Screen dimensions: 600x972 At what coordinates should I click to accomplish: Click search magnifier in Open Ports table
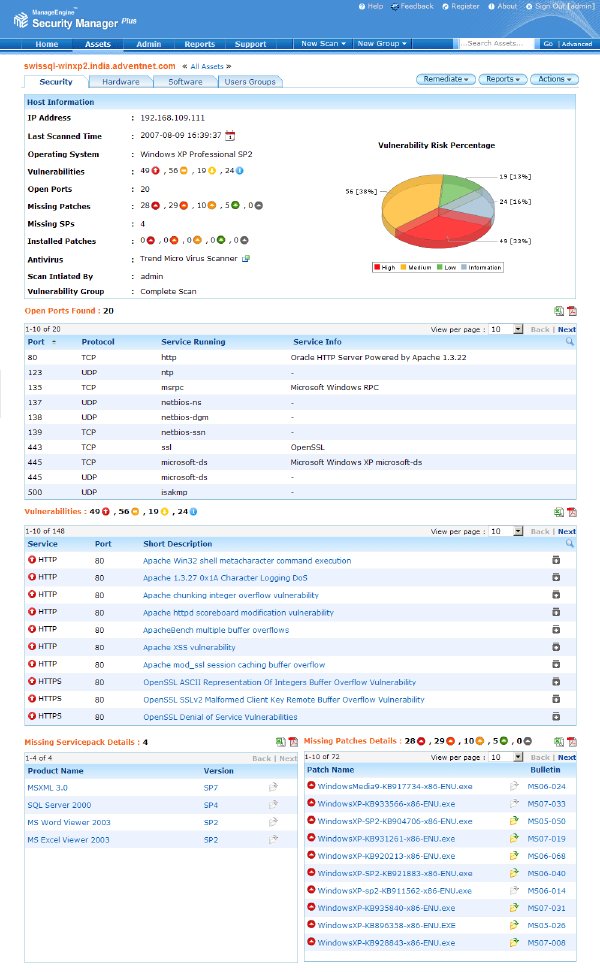point(570,342)
